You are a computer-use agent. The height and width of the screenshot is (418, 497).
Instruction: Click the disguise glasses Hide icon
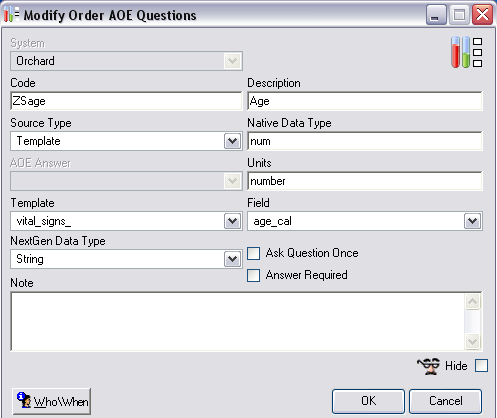coord(428,366)
